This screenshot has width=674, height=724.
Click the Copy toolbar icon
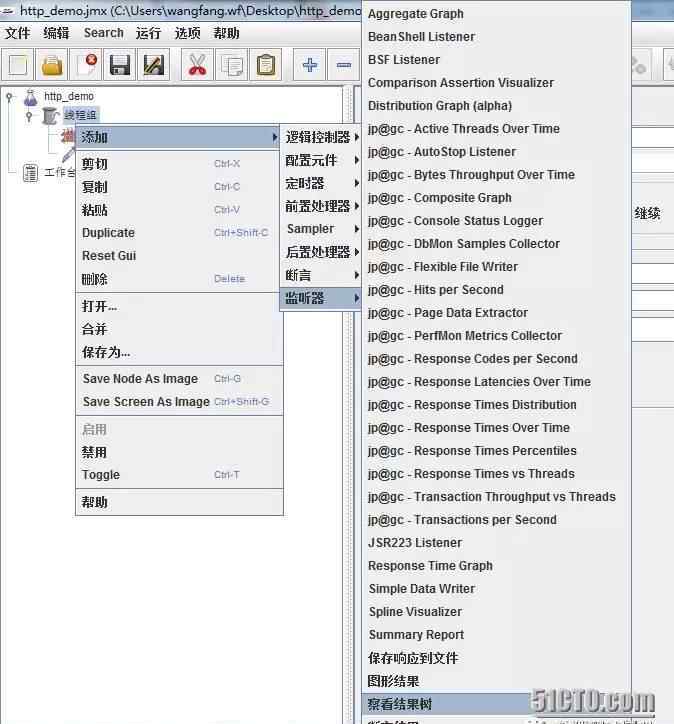(232, 65)
